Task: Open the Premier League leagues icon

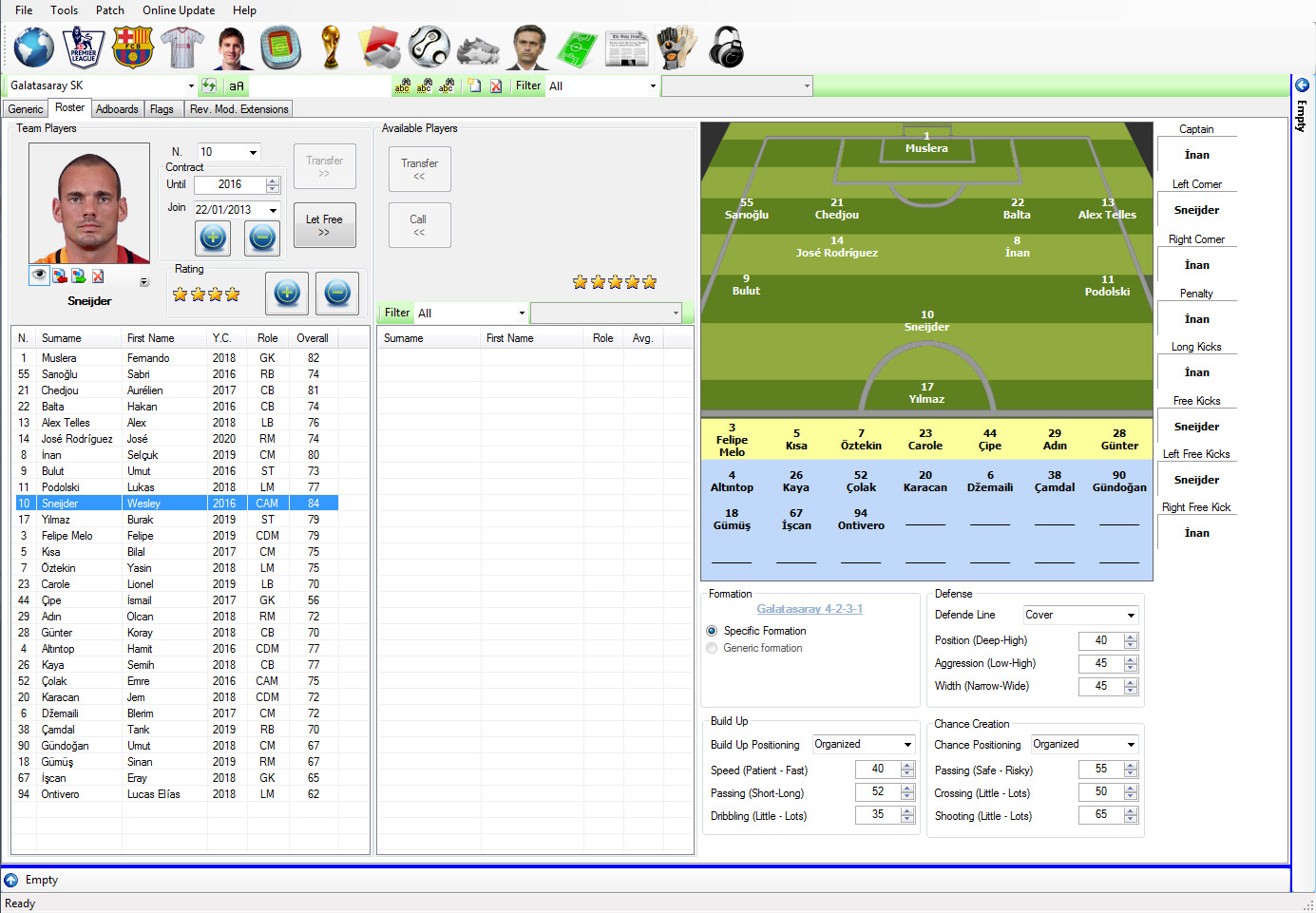Action: point(83,48)
